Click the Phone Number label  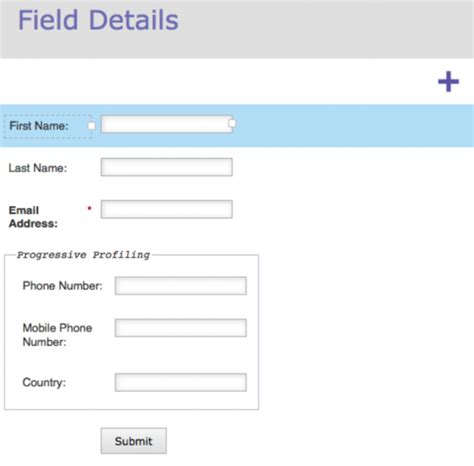click(x=62, y=286)
